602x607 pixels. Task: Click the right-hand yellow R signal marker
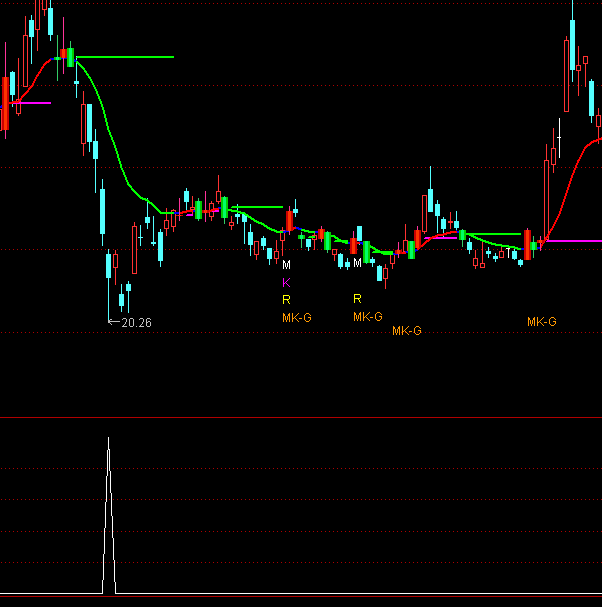coord(357,299)
